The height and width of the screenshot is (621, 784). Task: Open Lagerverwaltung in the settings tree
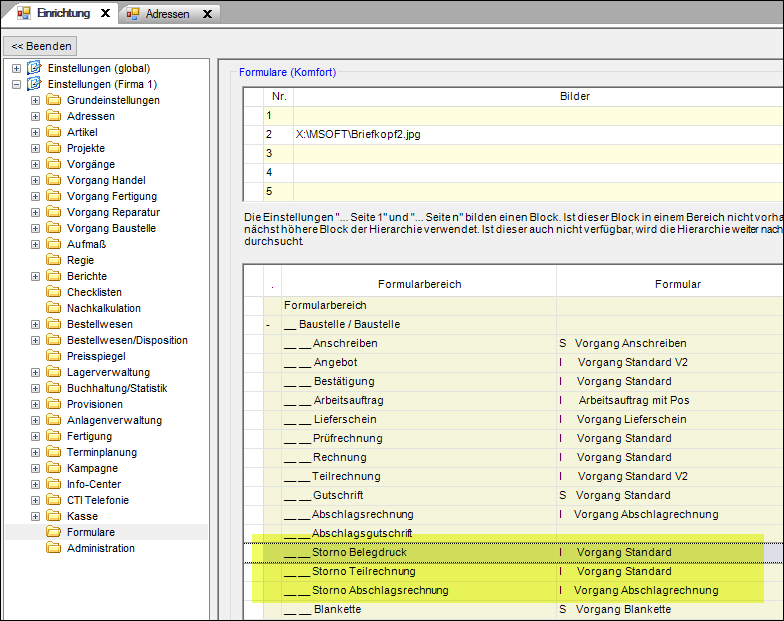click(108, 372)
